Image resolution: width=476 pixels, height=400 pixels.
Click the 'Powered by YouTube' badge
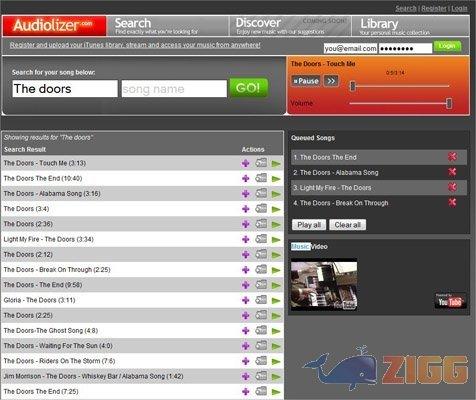point(450,301)
